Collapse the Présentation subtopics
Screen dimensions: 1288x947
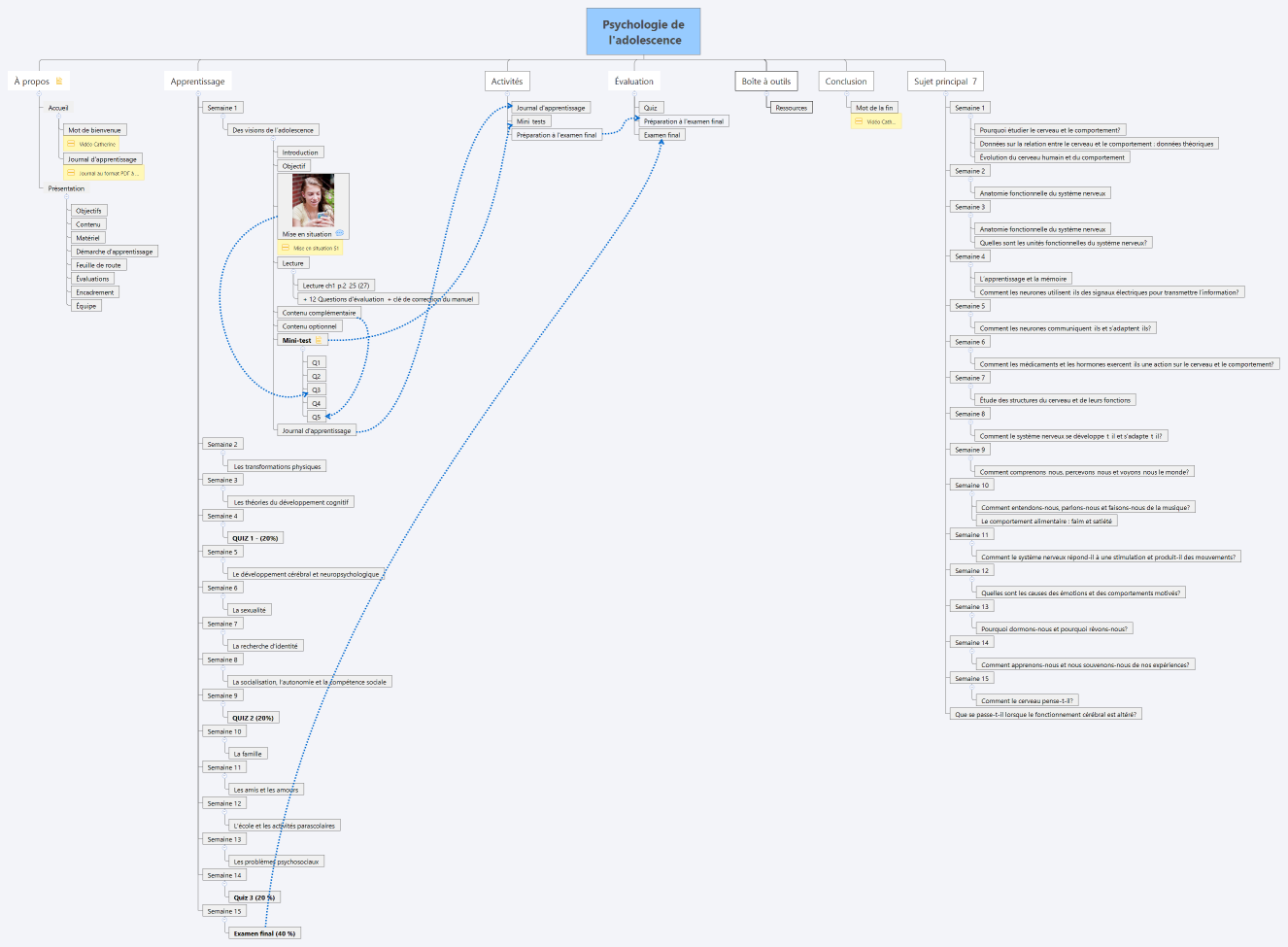66,197
